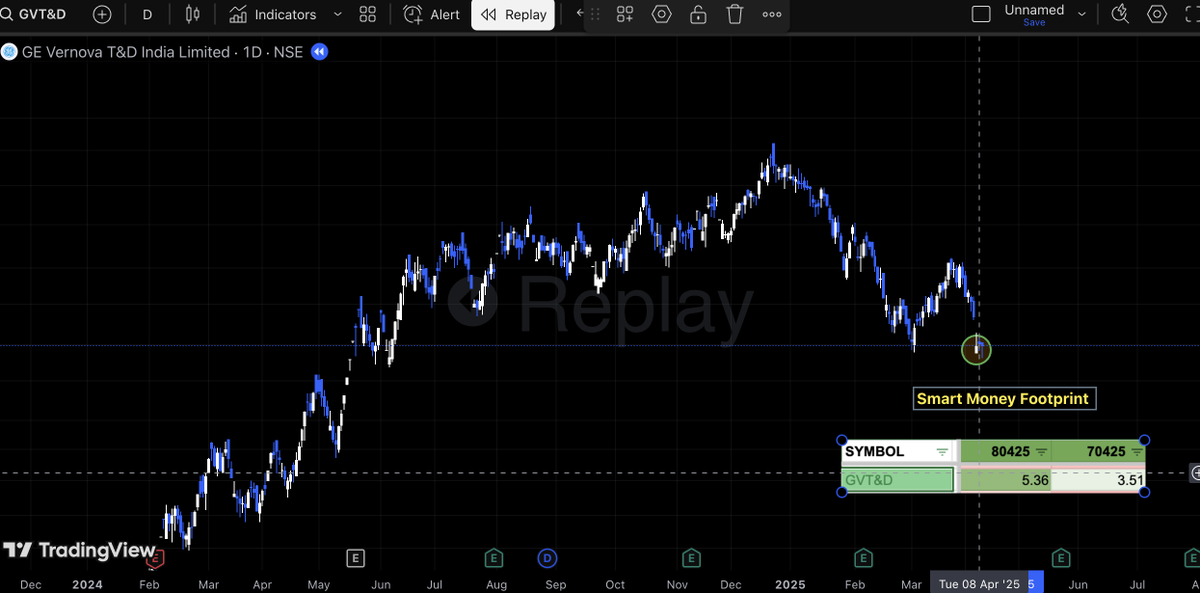The height and width of the screenshot is (593, 1200).
Task: Select the layout square icon
Action: pos(982,14)
